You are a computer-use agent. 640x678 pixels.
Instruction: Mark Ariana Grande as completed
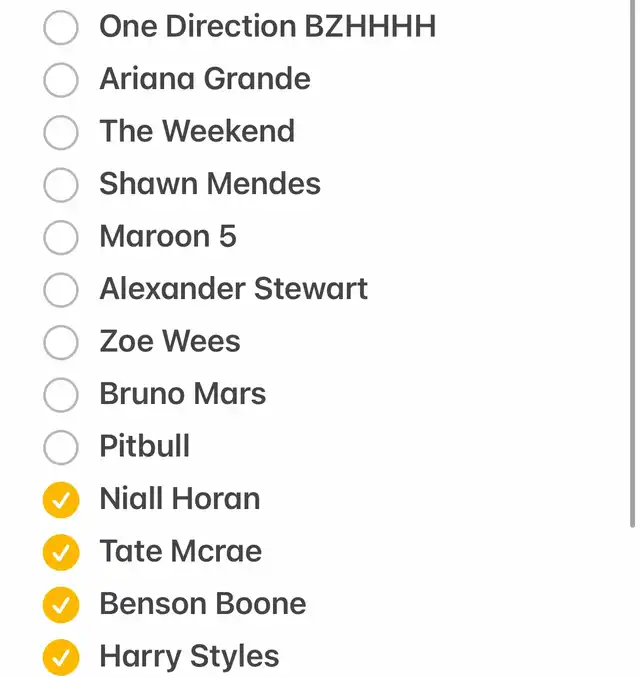point(61,80)
